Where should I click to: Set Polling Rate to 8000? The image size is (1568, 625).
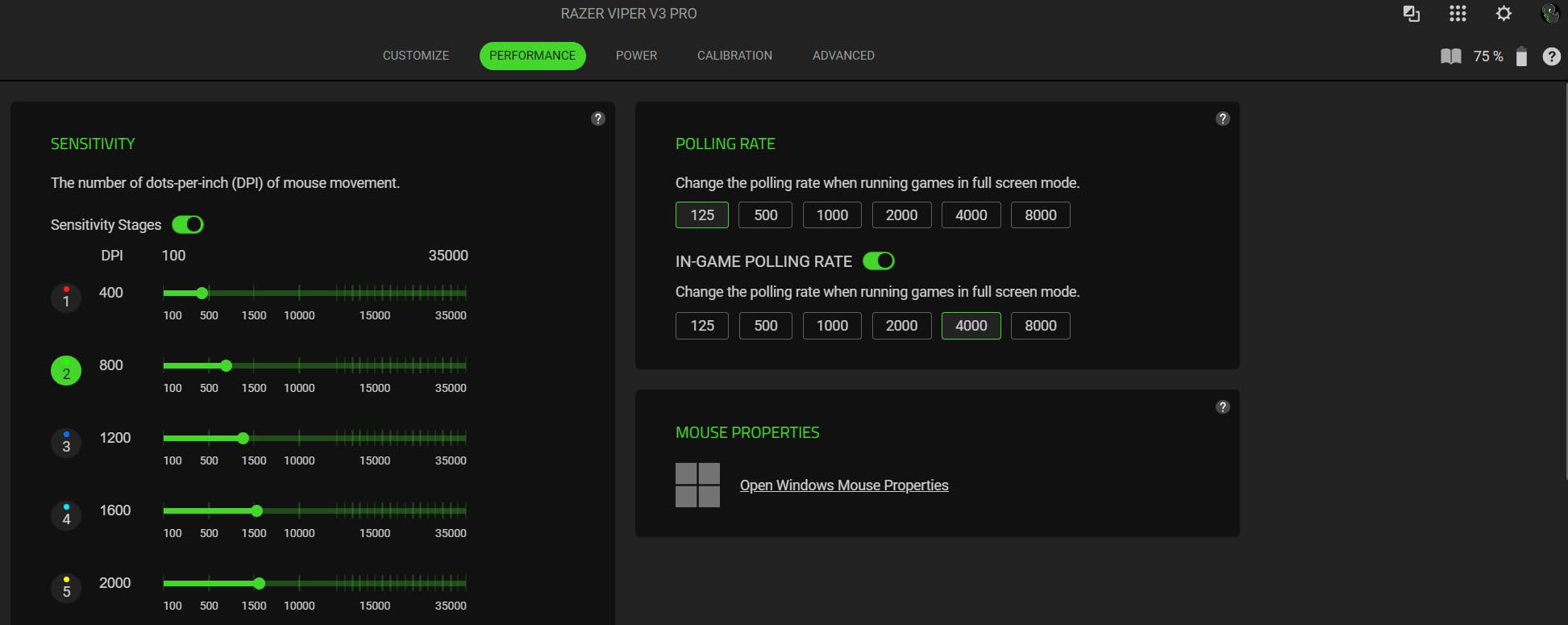pyautogui.click(x=1040, y=215)
